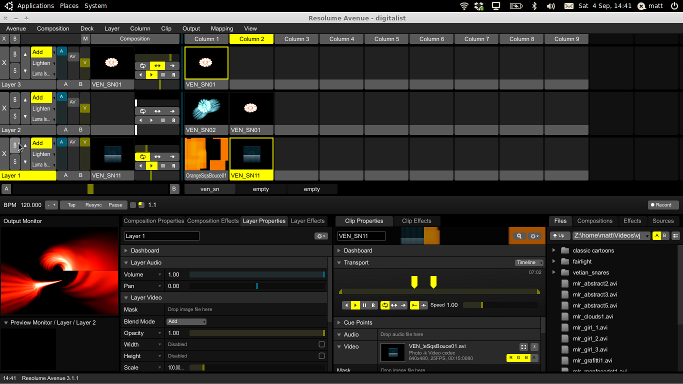Click the loop icon in Clip Transport
The width and height of the screenshot is (683, 384).
click(385, 305)
